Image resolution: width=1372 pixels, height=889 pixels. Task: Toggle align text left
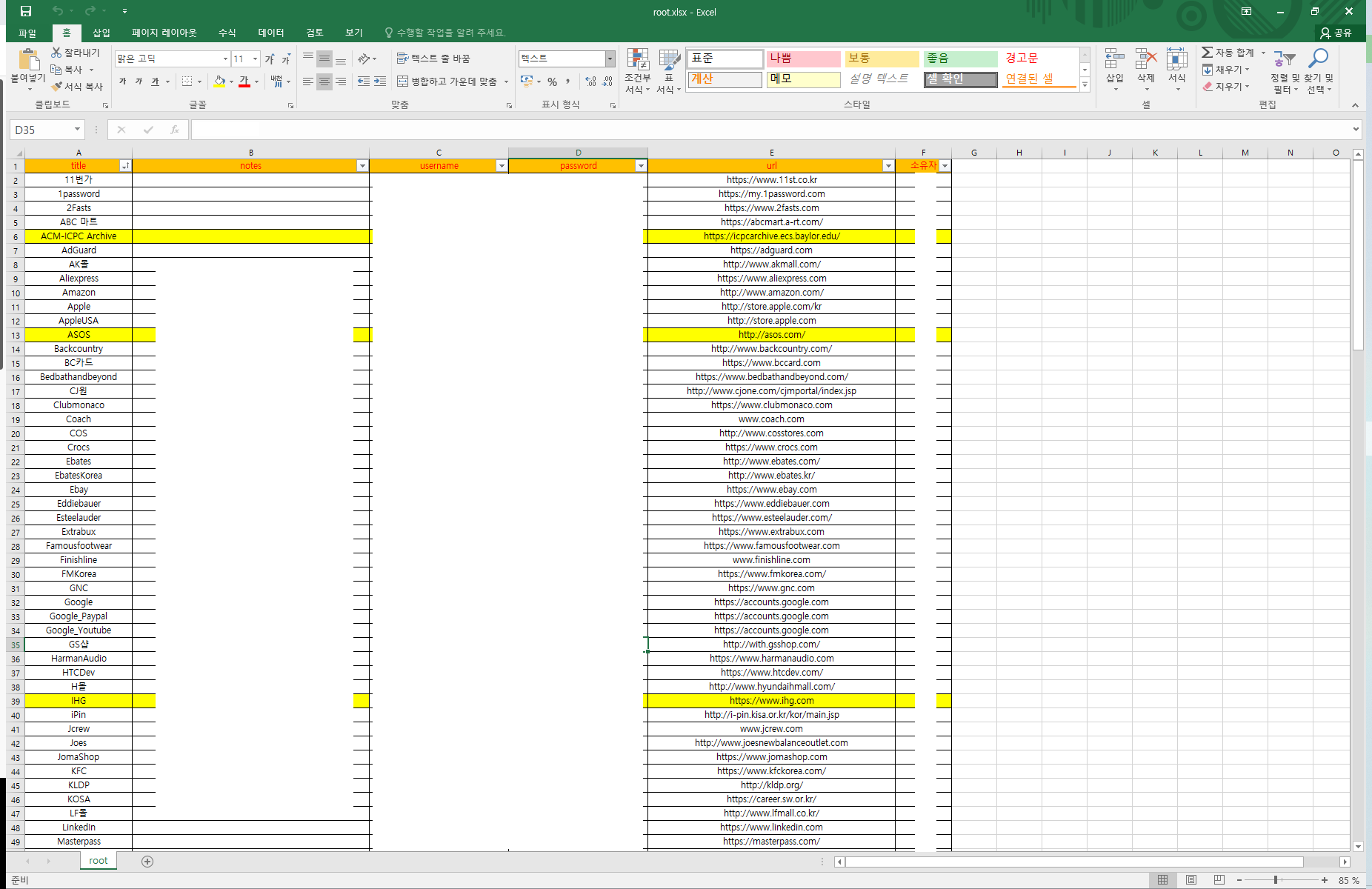tap(308, 81)
